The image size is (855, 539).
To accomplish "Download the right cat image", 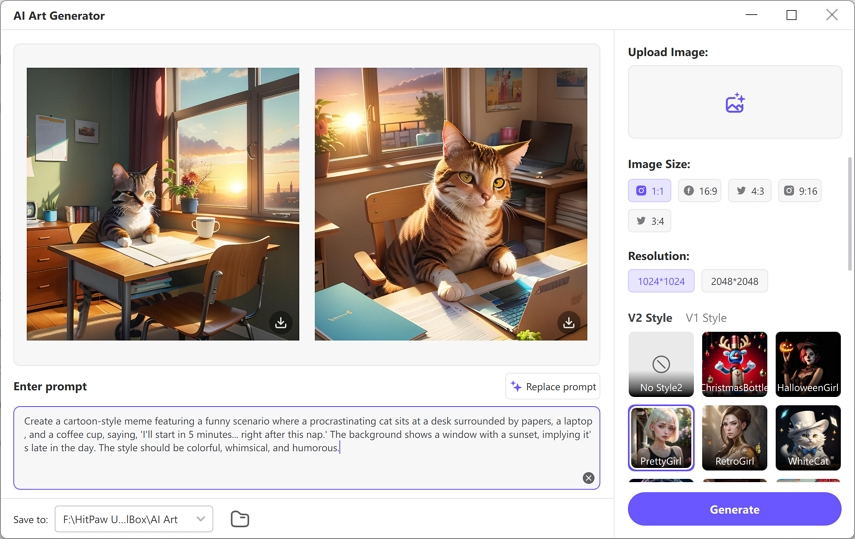I will [569, 322].
